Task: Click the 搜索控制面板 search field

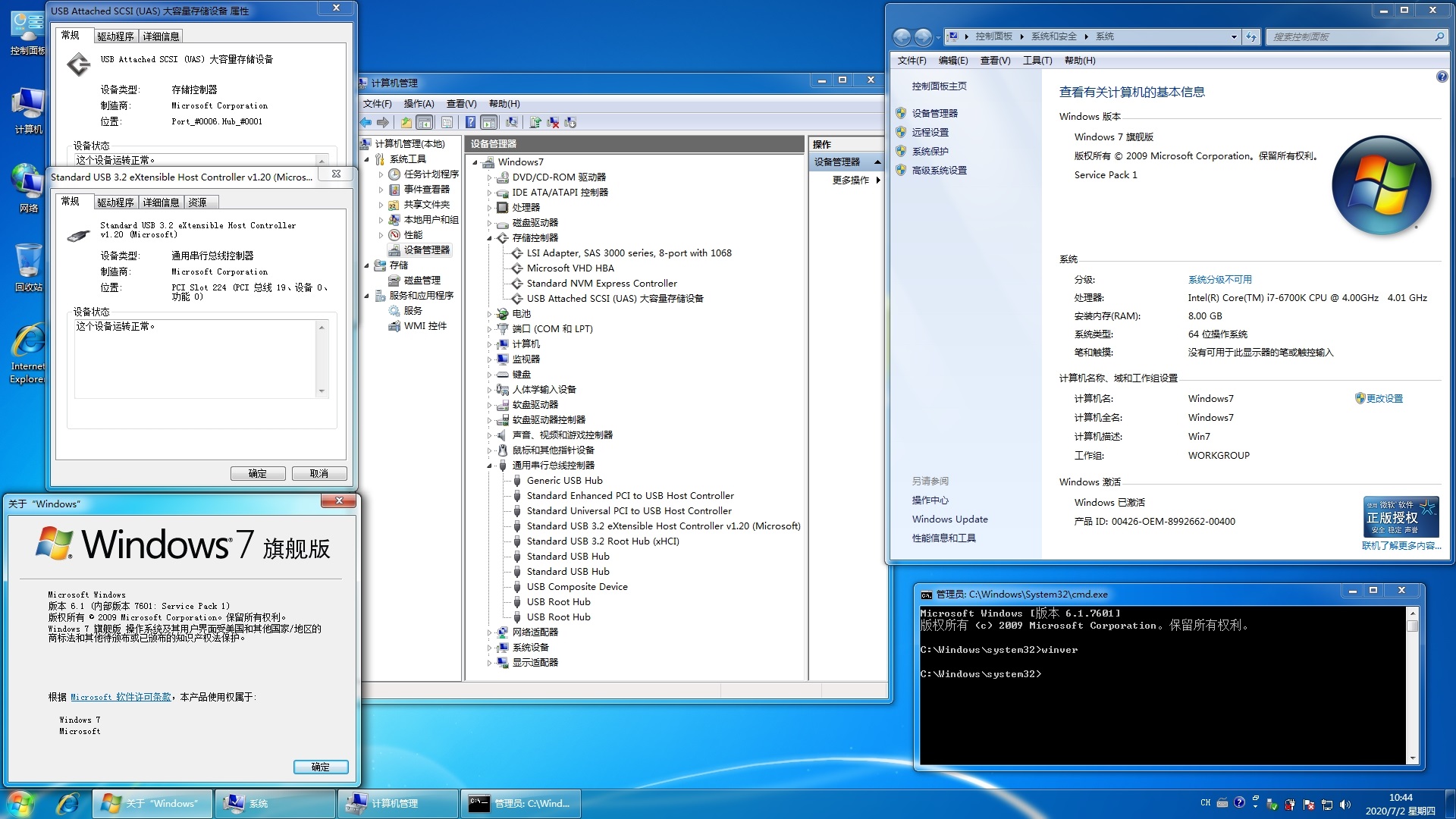Action: pos(1355,36)
